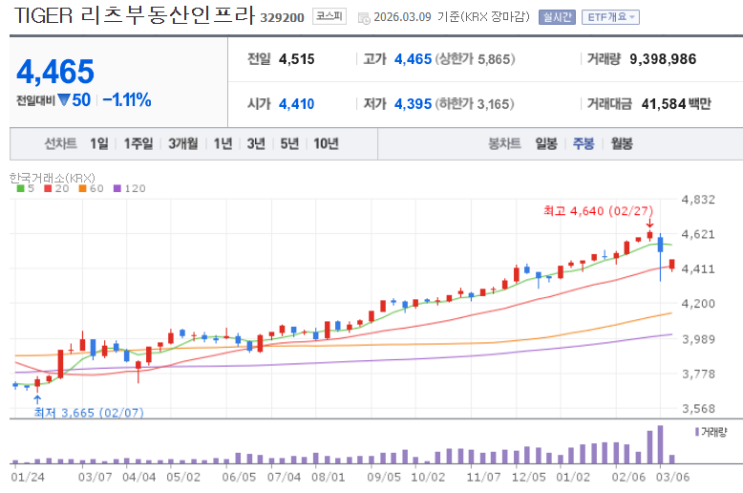Click the 최고 4,640 (02/27) high marker
The image size is (743, 493).
pos(598,210)
